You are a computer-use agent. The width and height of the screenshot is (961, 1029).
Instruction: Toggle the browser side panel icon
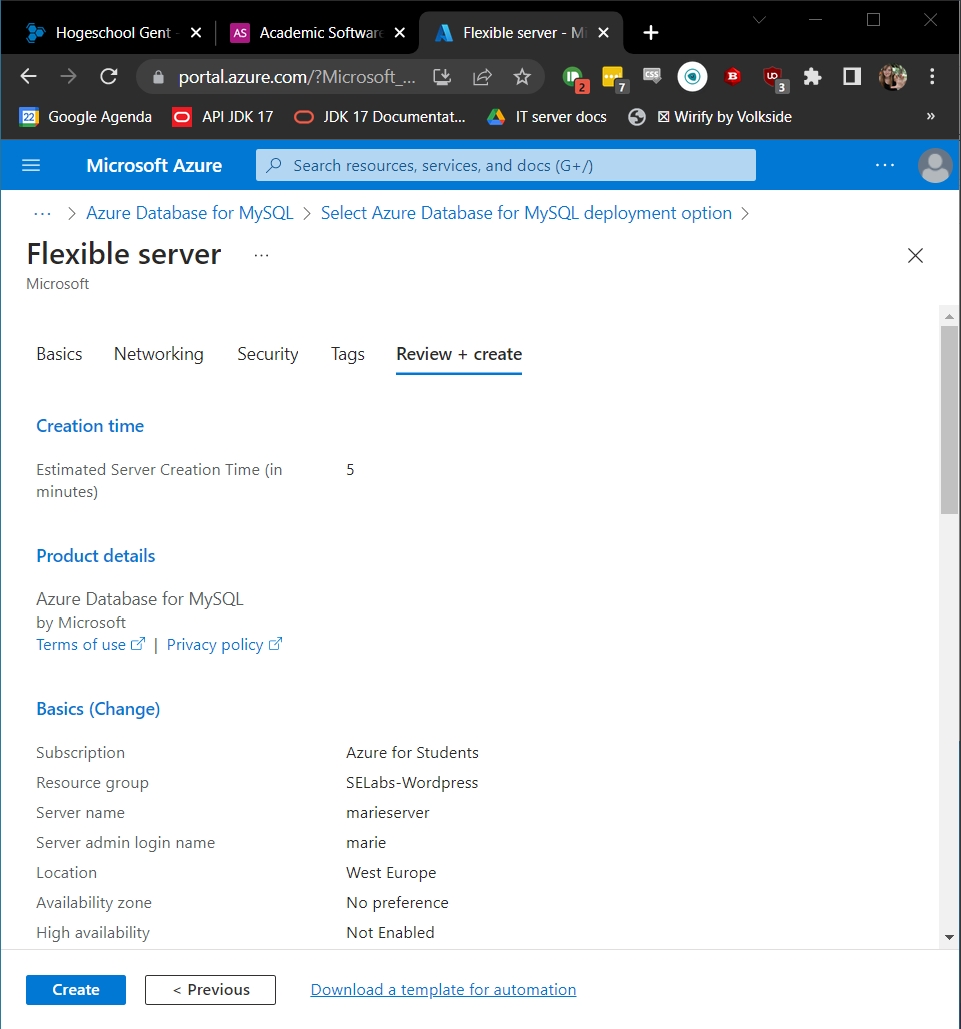852,77
